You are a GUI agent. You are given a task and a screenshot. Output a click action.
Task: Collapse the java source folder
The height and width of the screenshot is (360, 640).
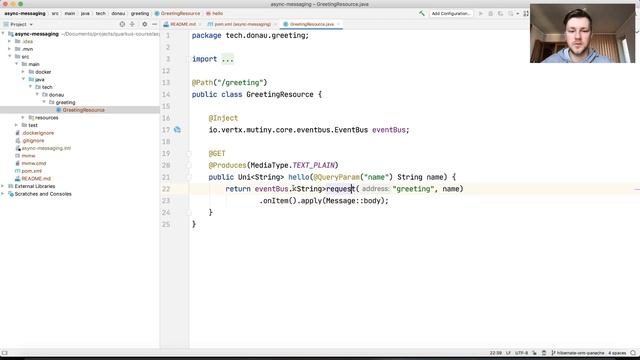23,79
